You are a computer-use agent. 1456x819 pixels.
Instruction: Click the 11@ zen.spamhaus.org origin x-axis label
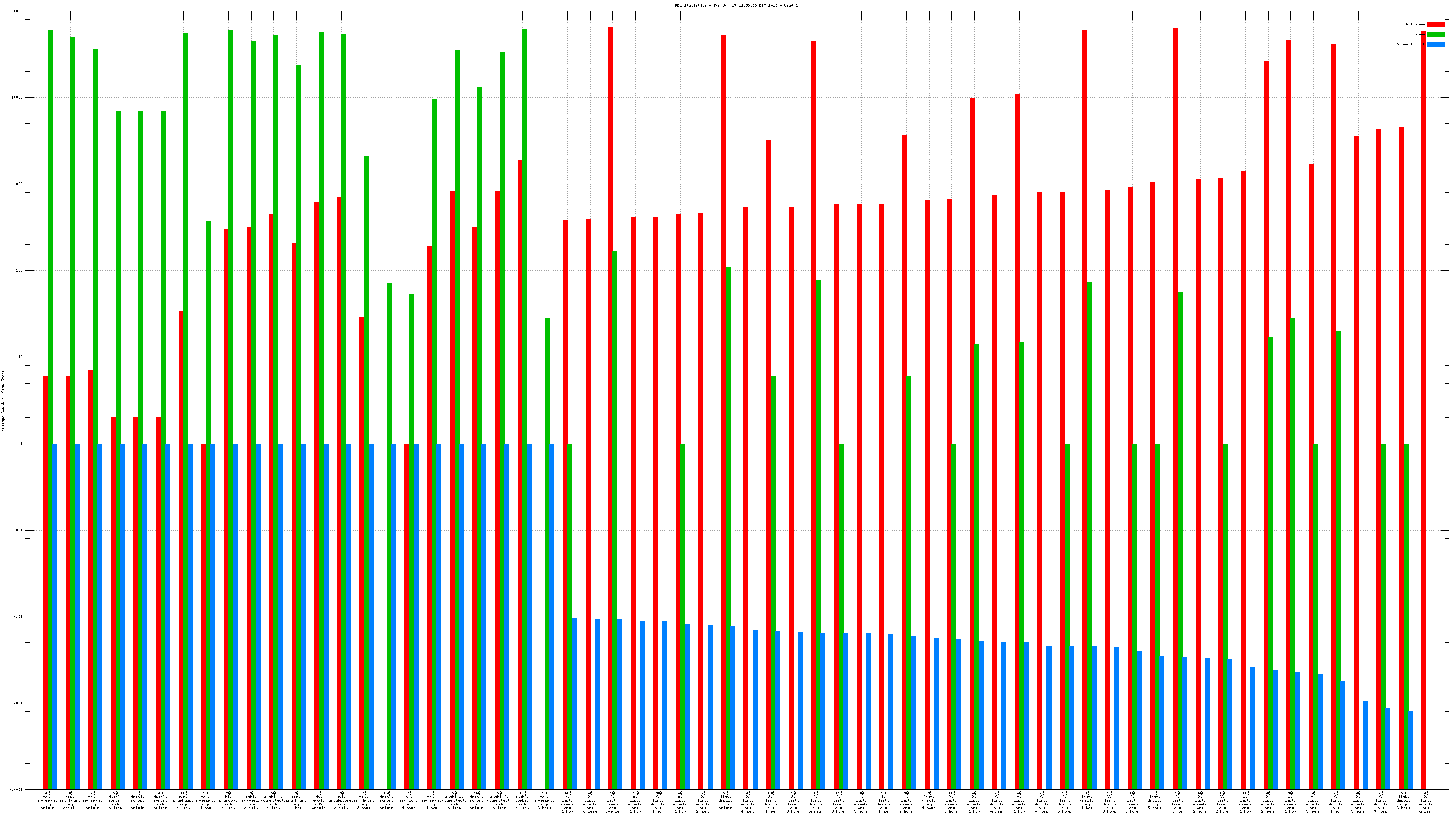pyautogui.click(x=183, y=800)
